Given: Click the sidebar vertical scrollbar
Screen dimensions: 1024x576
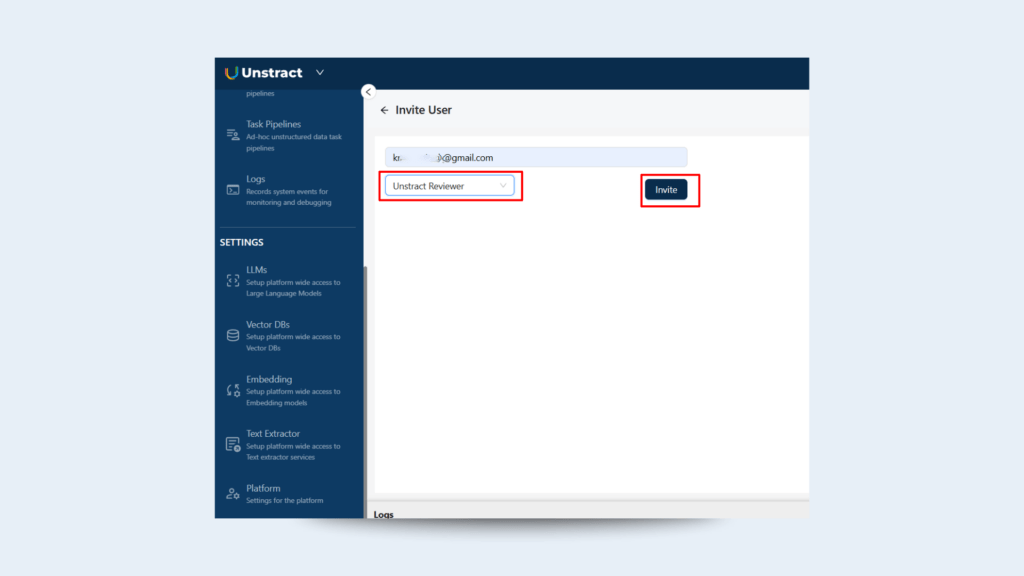Looking at the screenshot, I should click(x=365, y=390).
